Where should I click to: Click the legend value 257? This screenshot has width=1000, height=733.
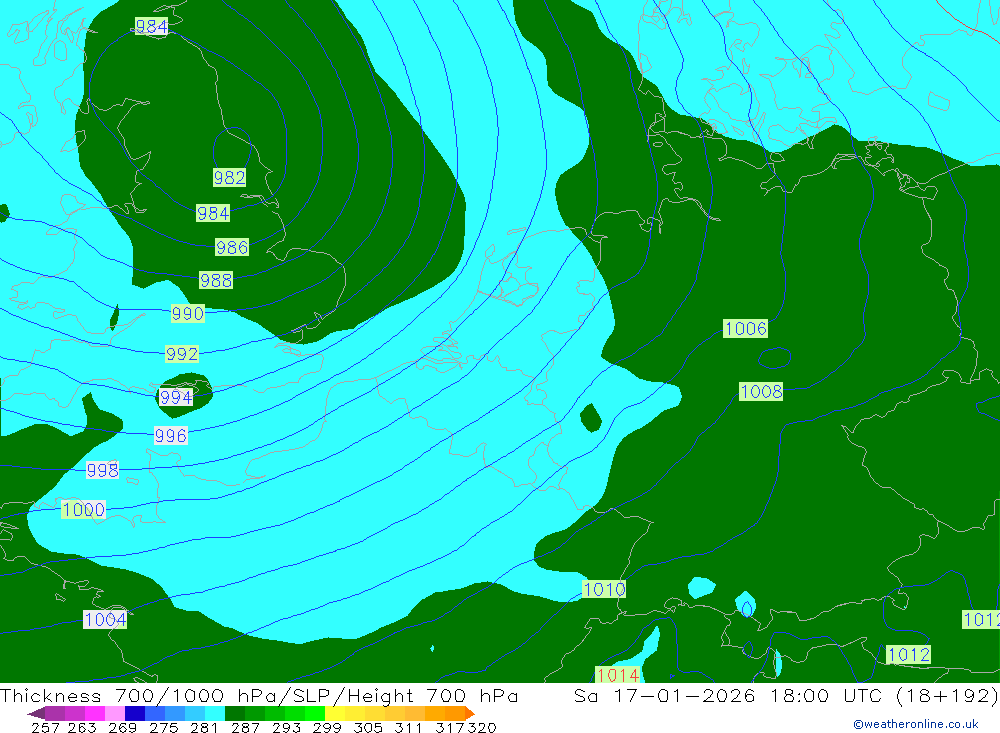45,727
